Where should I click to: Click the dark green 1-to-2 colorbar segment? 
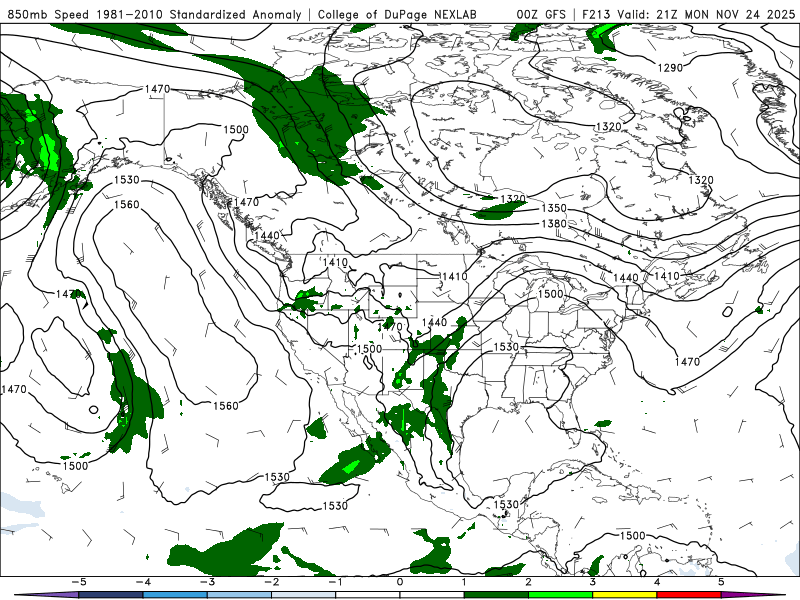pyautogui.click(x=496, y=595)
